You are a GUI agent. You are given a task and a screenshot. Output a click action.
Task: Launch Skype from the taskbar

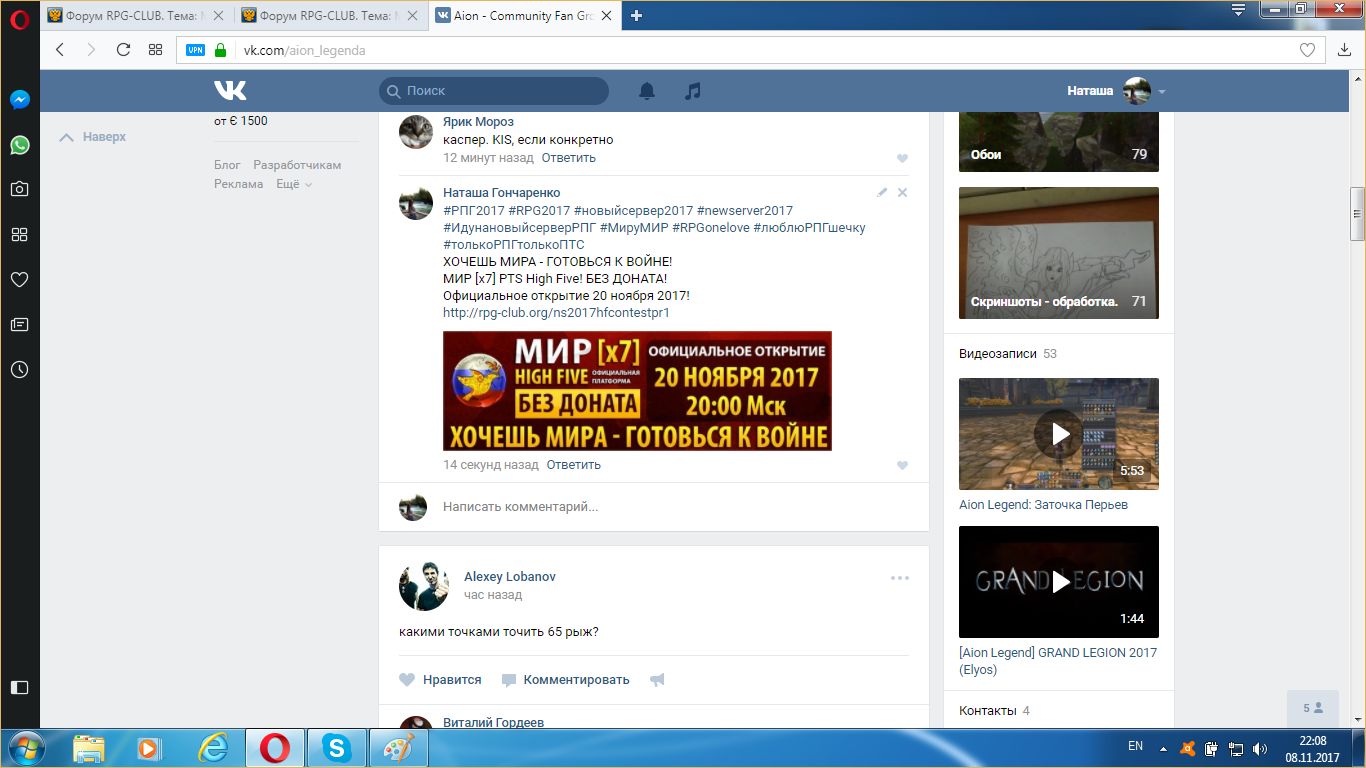tap(337, 748)
